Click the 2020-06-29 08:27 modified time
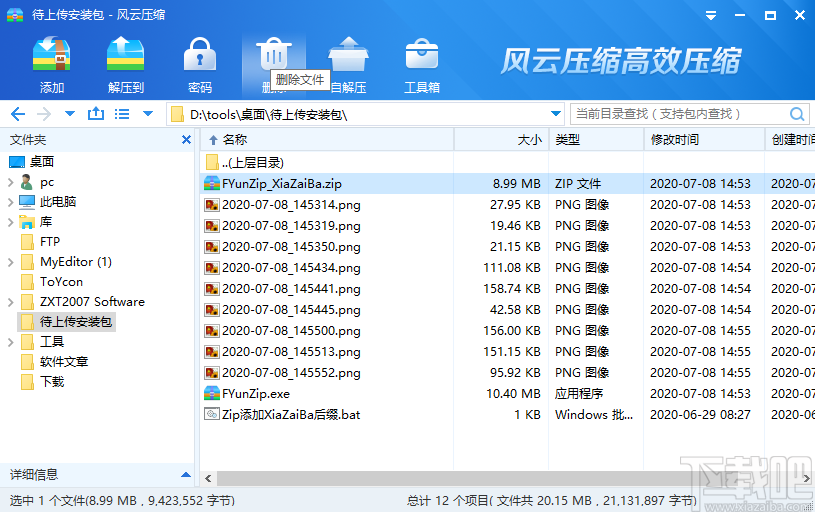 coord(700,415)
